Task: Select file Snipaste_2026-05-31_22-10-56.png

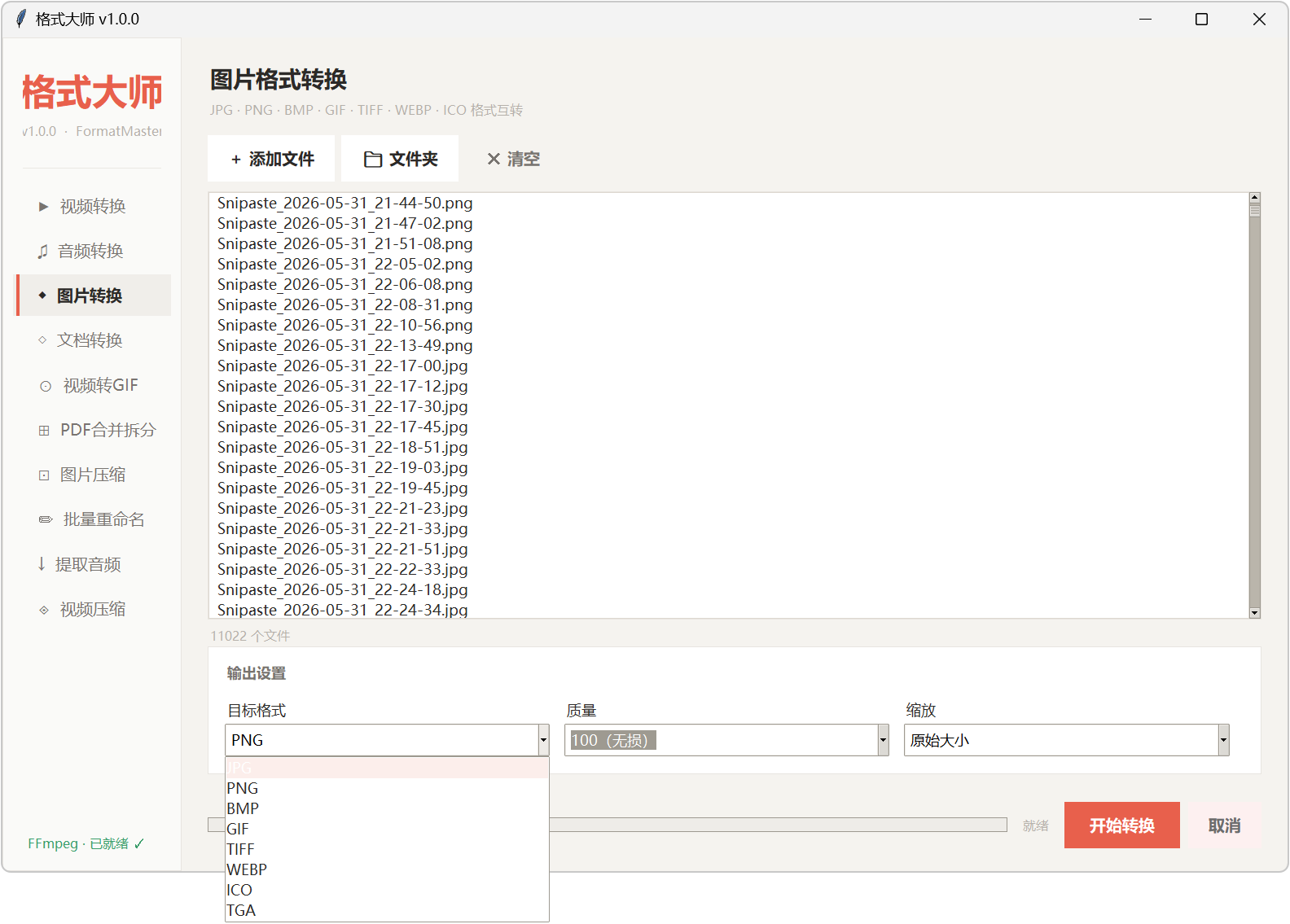Action: click(x=729, y=326)
